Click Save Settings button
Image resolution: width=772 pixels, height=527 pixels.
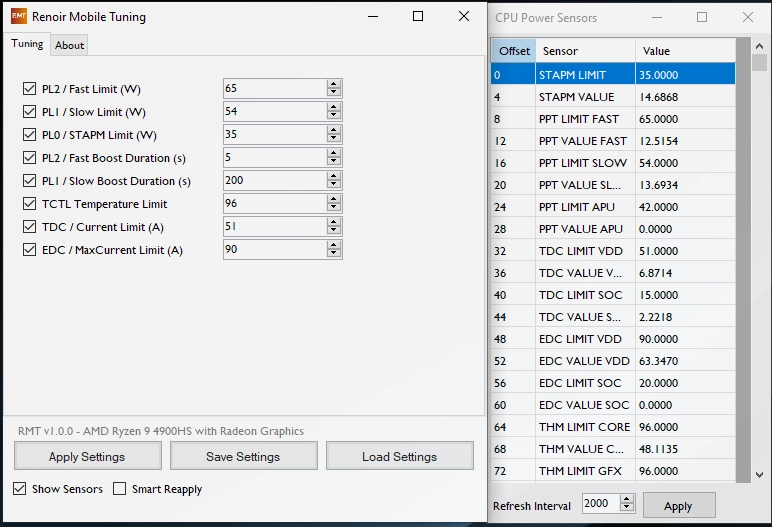click(x=242, y=457)
